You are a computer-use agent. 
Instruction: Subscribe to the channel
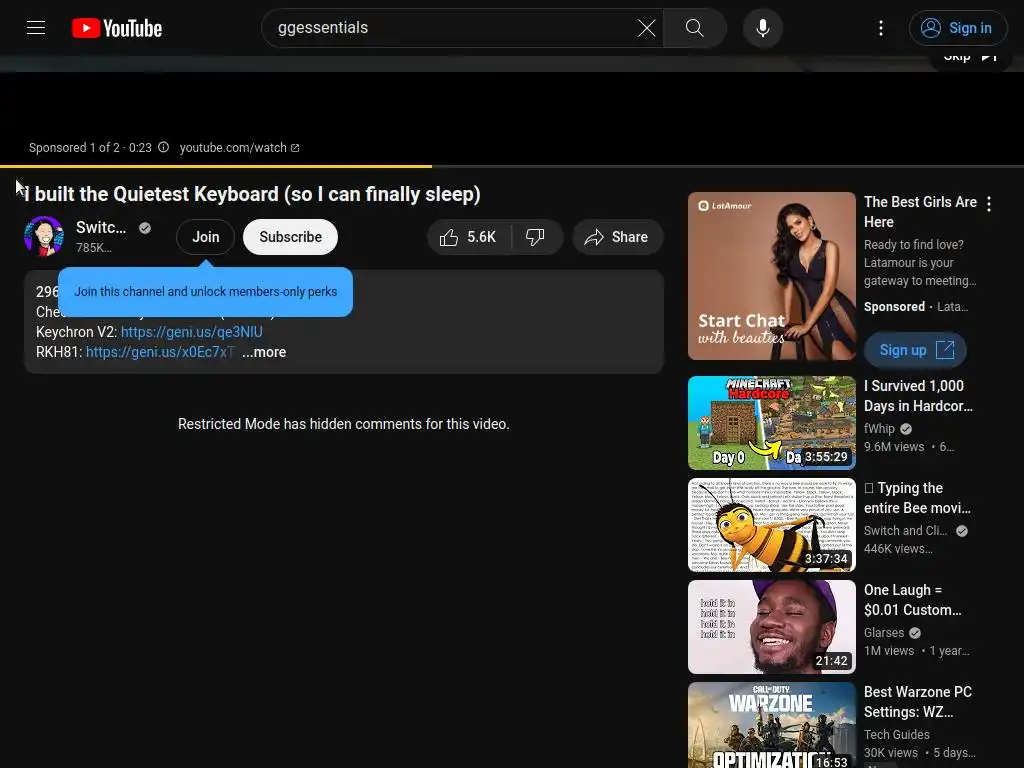291,237
